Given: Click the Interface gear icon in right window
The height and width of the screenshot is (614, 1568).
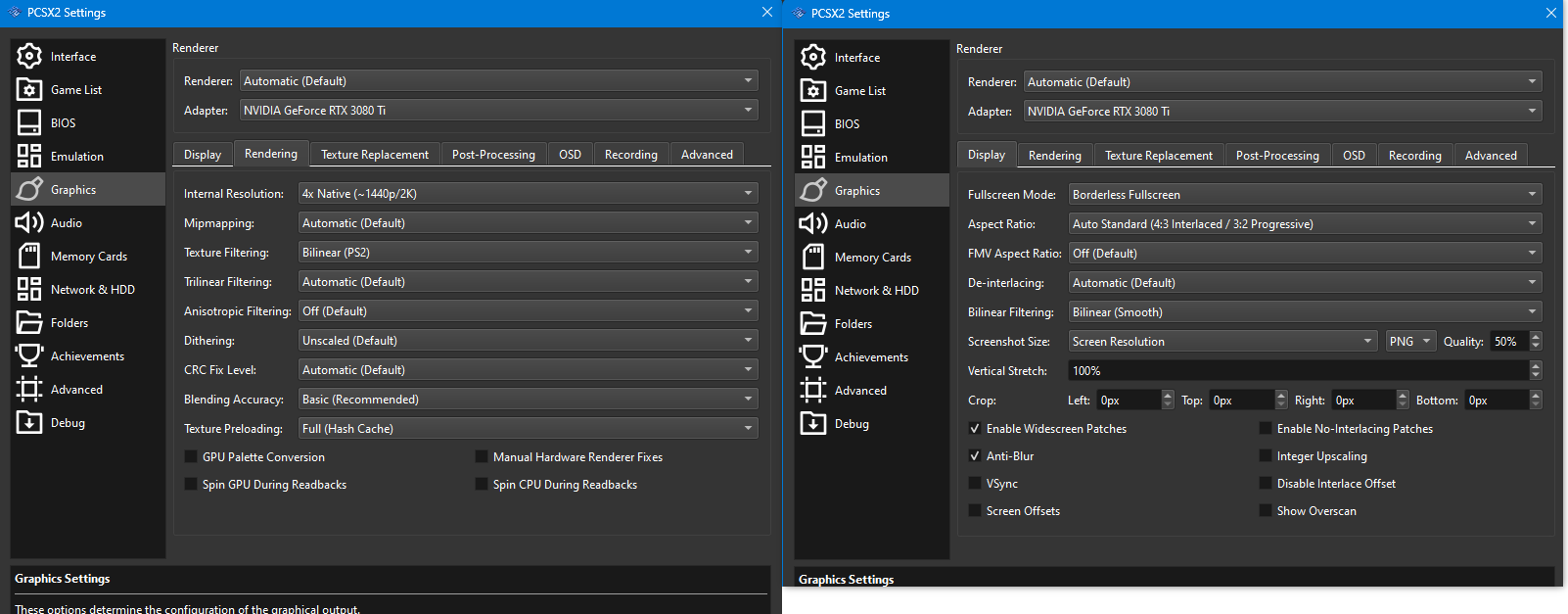Looking at the screenshot, I should (x=813, y=57).
